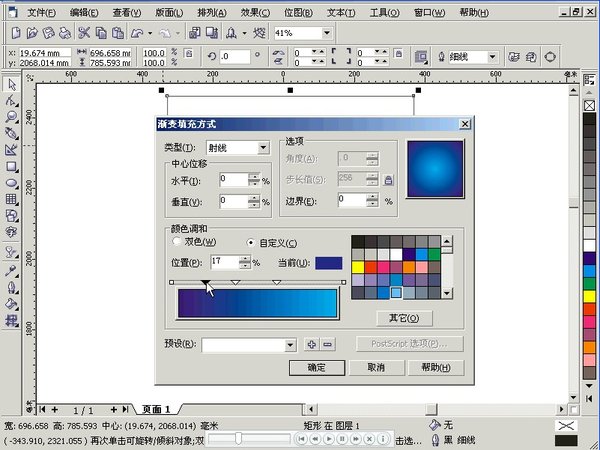Click the Mirror horizontally icon

pyautogui.click(x=278, y=52)
